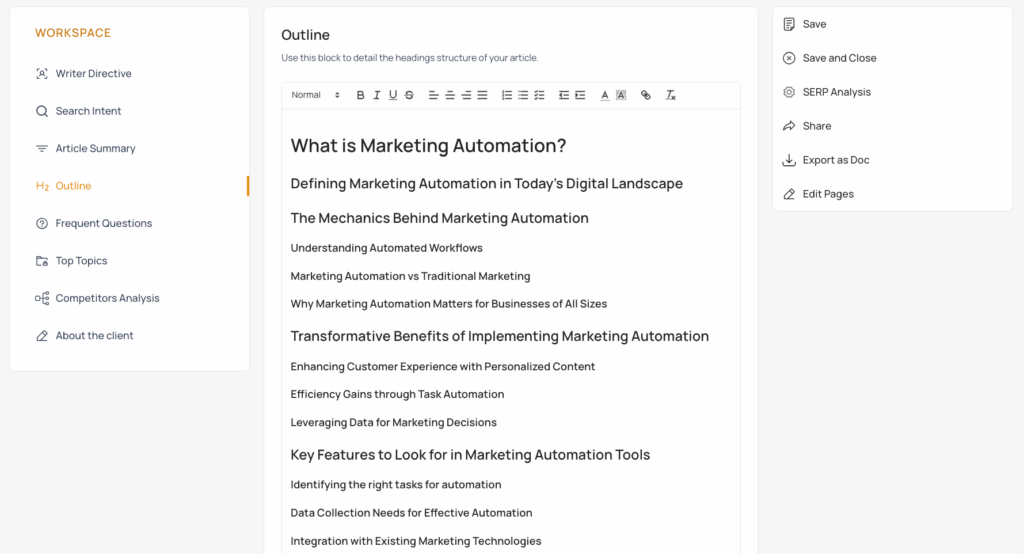1024x554 pixels.
Task: Open Writer Directive in the workspace sidebar
Action: coord(93,74)
